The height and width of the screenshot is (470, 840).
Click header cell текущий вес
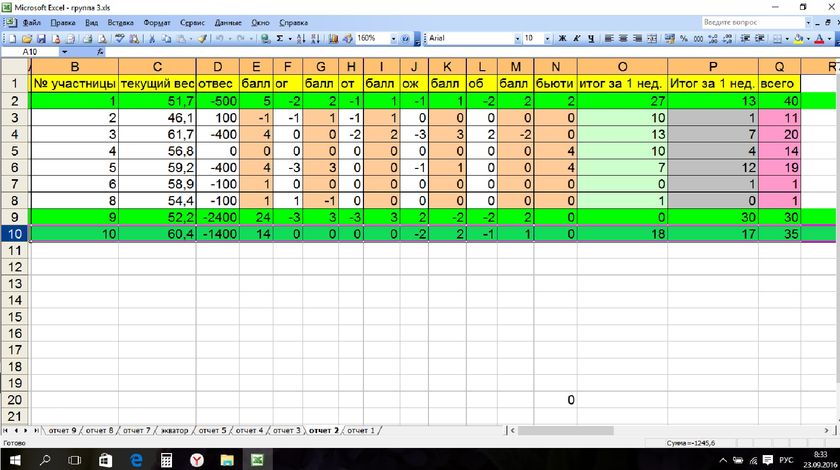pos(157,84)
